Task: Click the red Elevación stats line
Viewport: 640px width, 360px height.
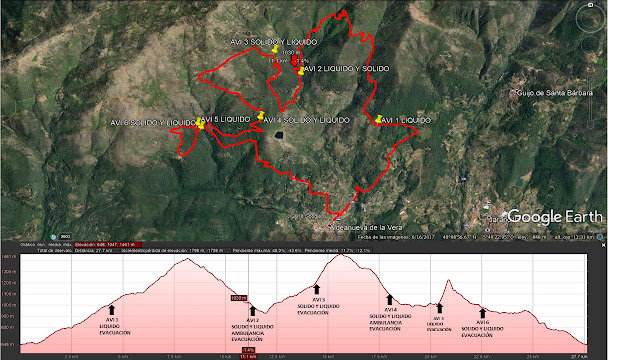Action: click(x=108, y=244)
